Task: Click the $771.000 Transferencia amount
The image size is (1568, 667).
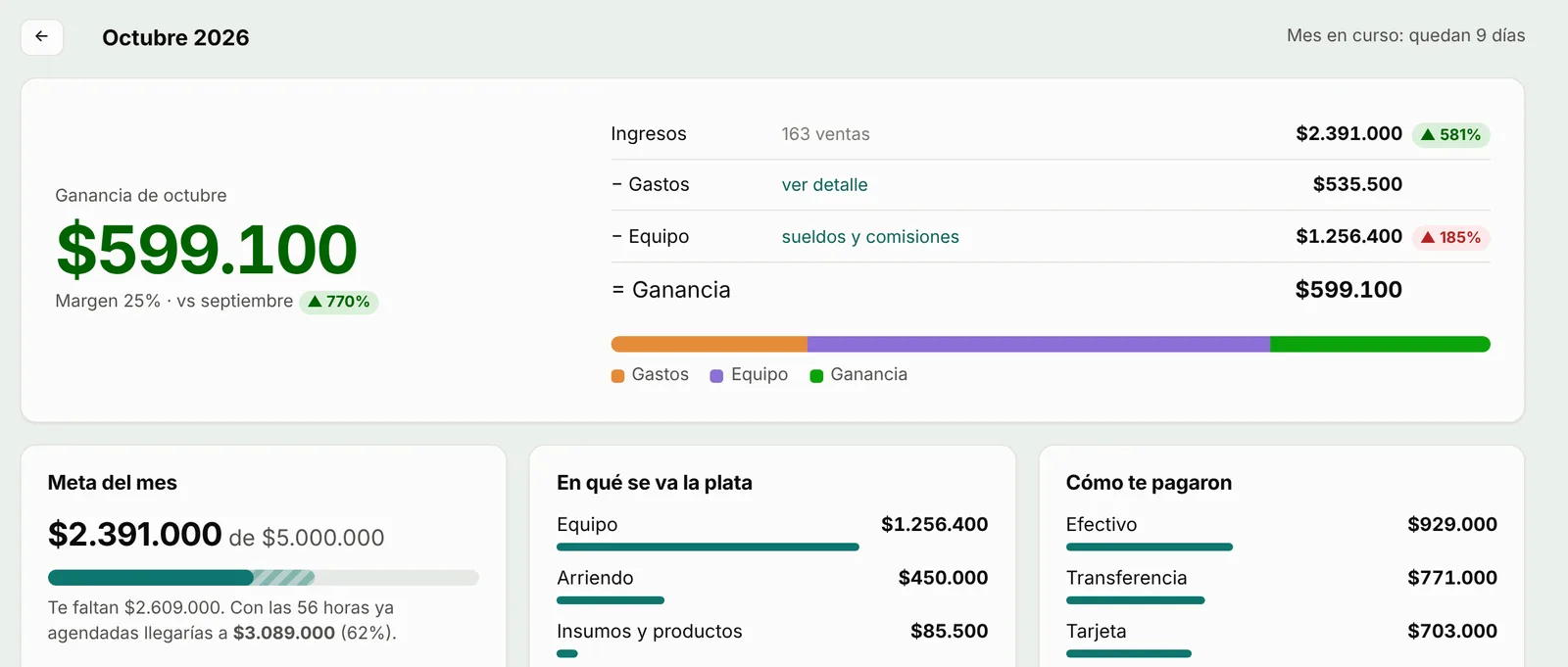Action: tap(1452, 578)
